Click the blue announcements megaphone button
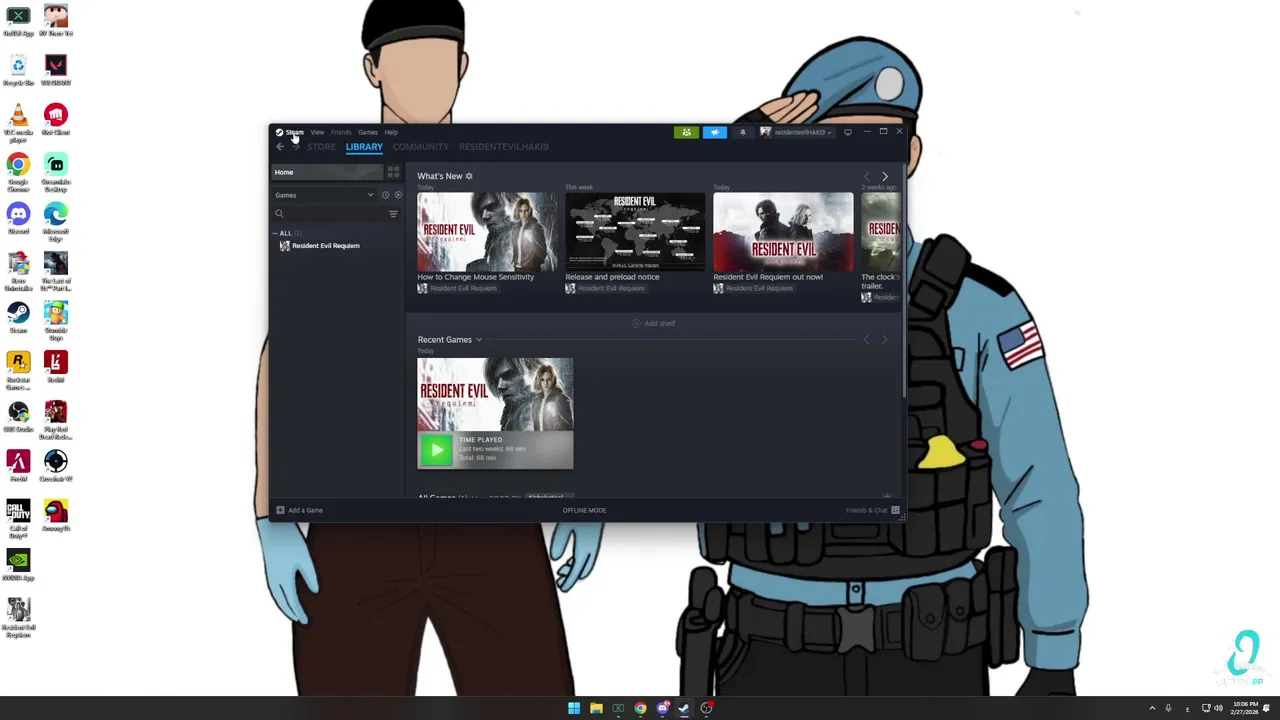 pos(714,132)
